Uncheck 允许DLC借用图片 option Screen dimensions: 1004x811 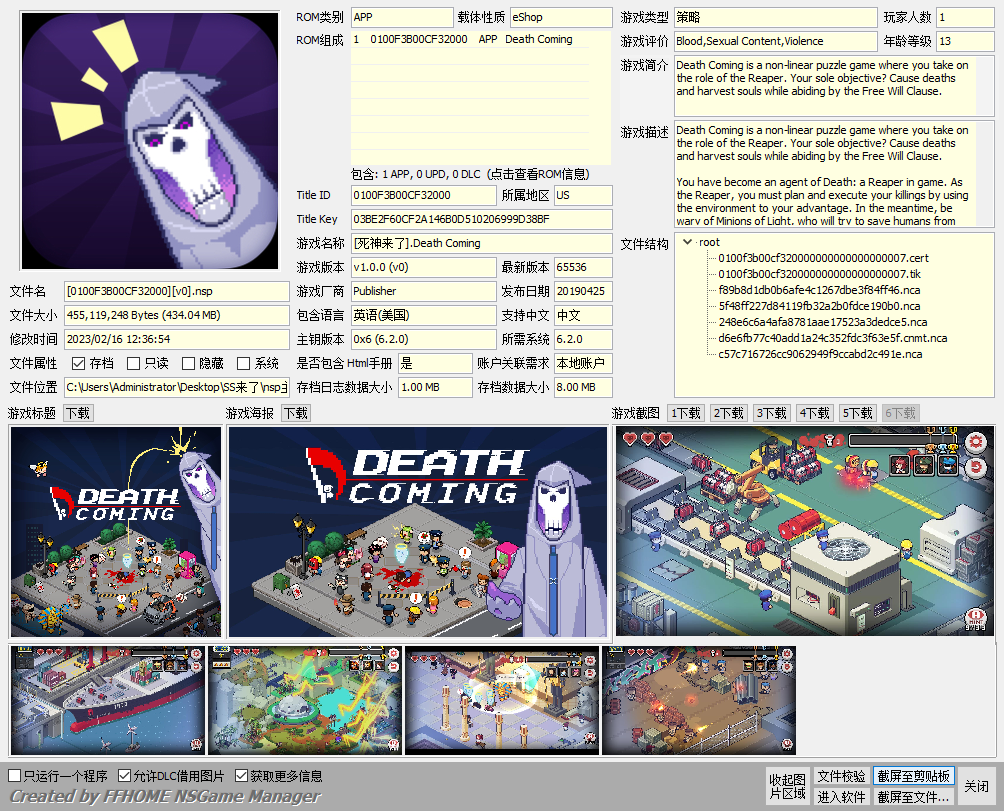pos(125,776)
